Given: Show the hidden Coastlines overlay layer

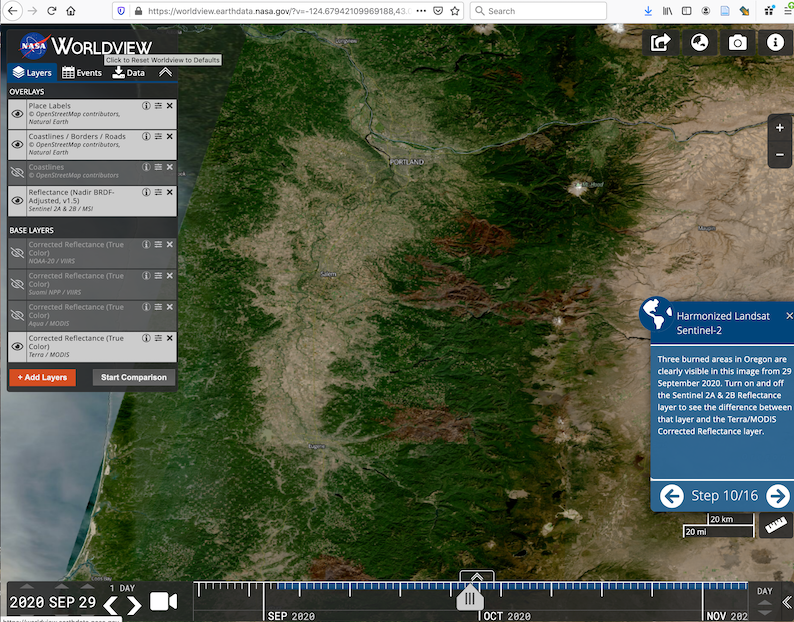Looking at the screenshot, I should (17, 172).
